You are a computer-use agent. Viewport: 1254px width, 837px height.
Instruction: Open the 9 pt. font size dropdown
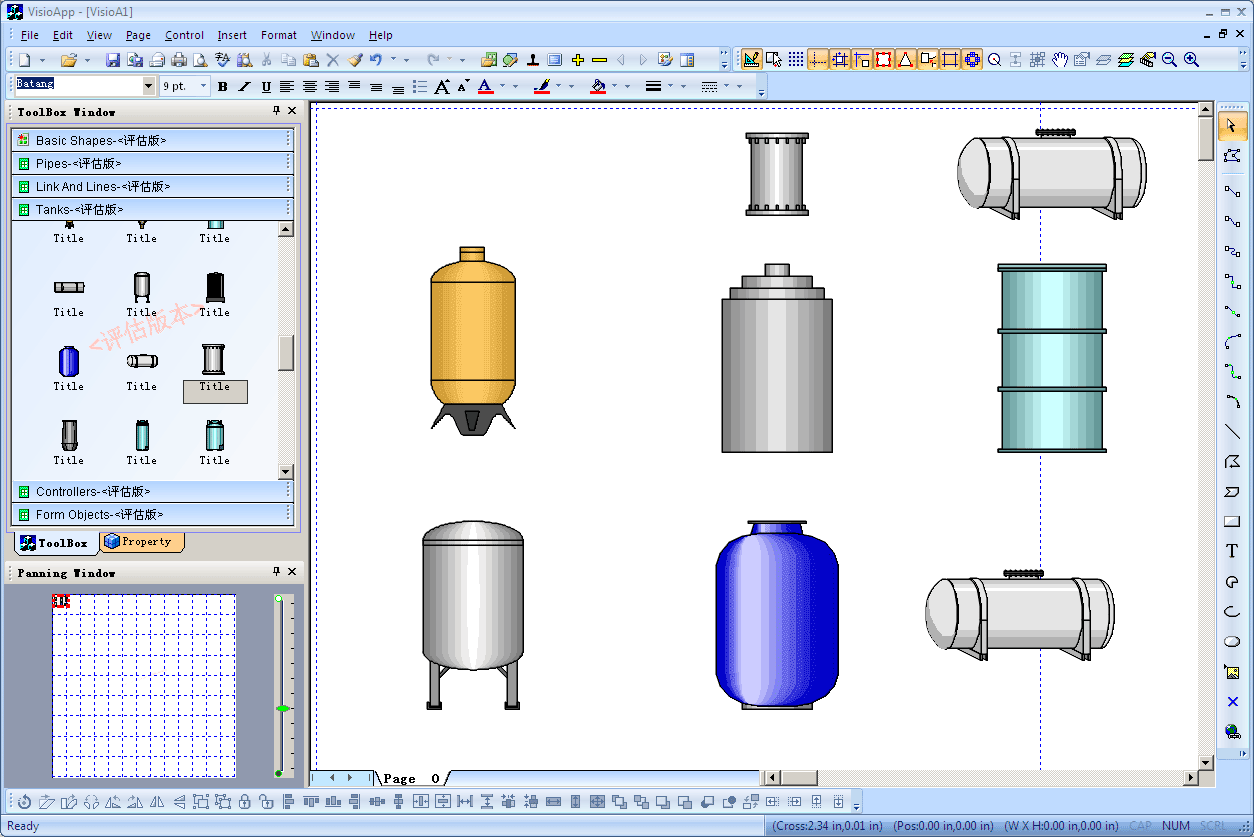click(204, 87)
